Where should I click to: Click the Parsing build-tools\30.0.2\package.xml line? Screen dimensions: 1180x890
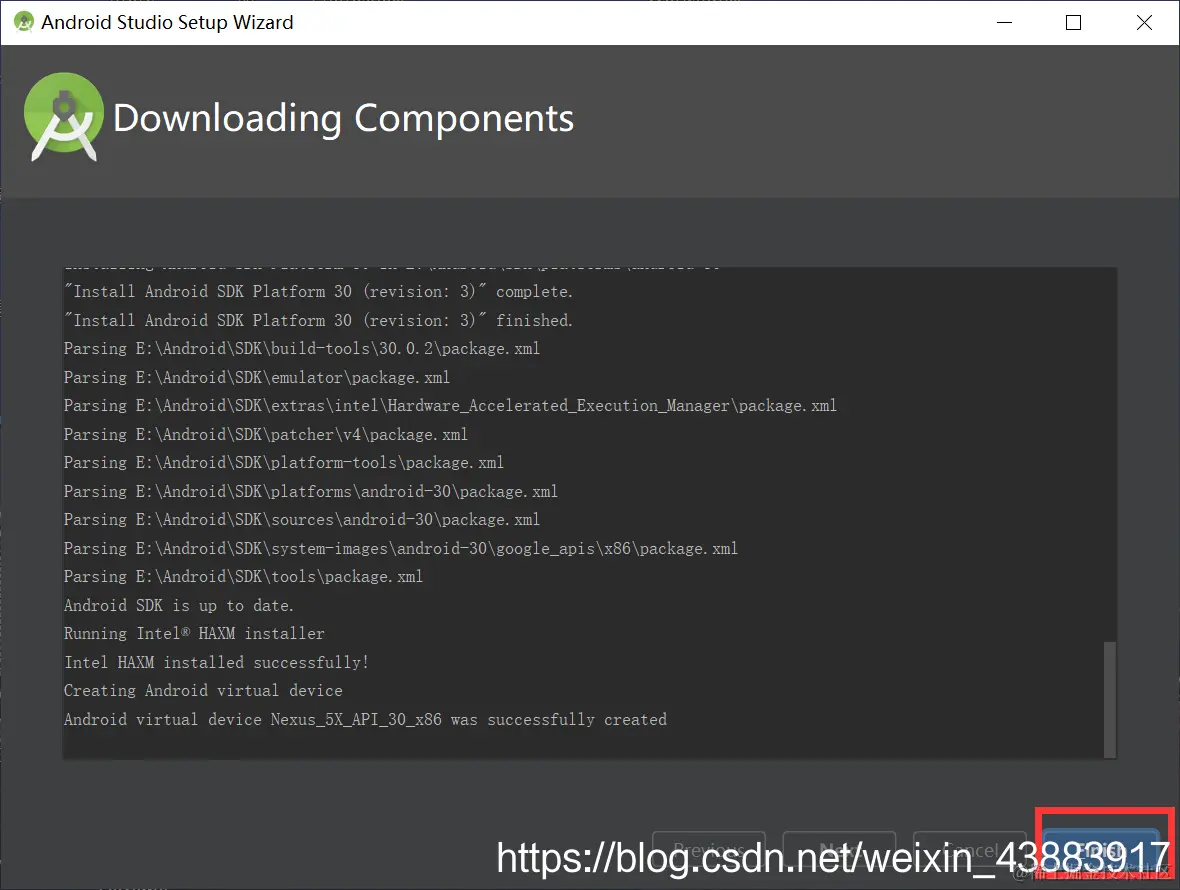(302, 348)
